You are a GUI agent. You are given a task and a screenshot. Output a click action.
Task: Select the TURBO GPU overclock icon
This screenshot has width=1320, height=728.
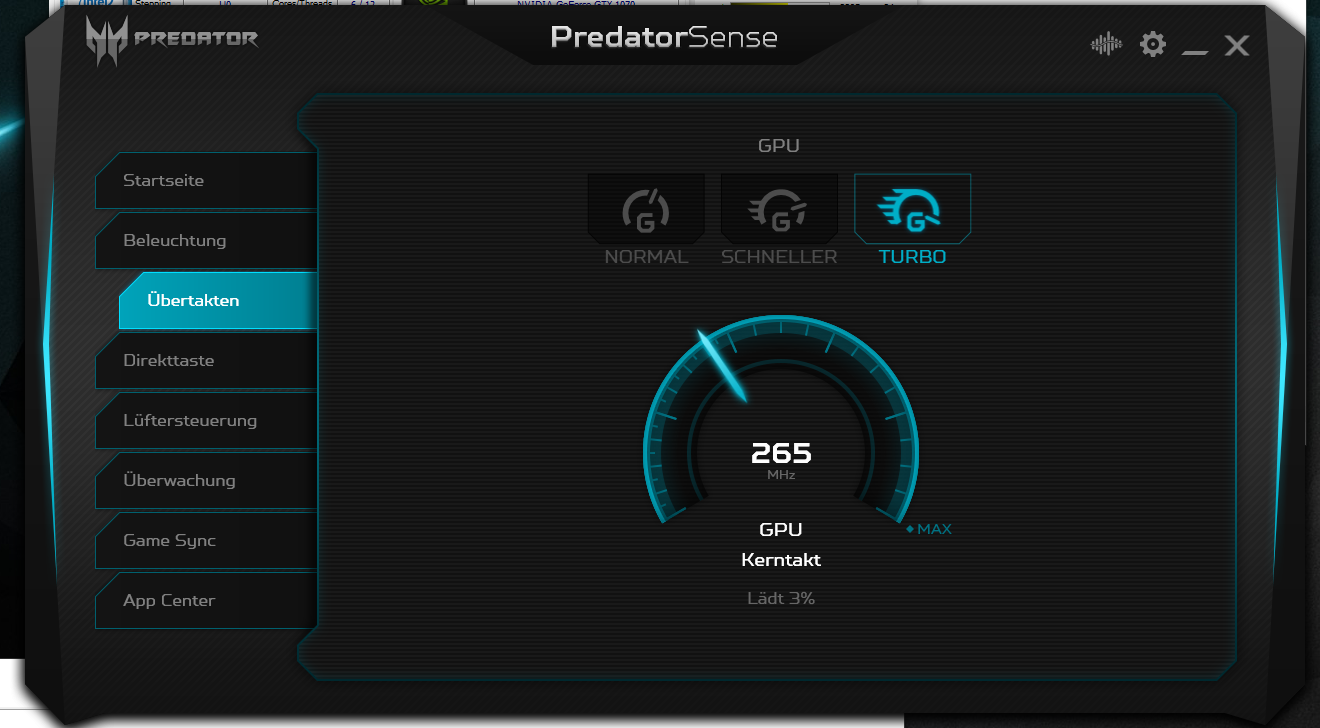pos(912,209)
